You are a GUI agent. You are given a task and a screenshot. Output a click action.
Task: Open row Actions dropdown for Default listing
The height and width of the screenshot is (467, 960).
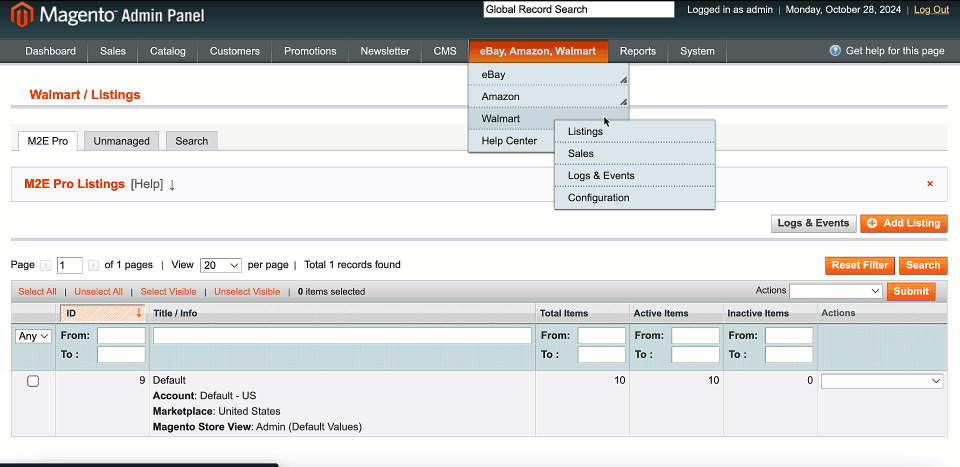tap(881, 381)
